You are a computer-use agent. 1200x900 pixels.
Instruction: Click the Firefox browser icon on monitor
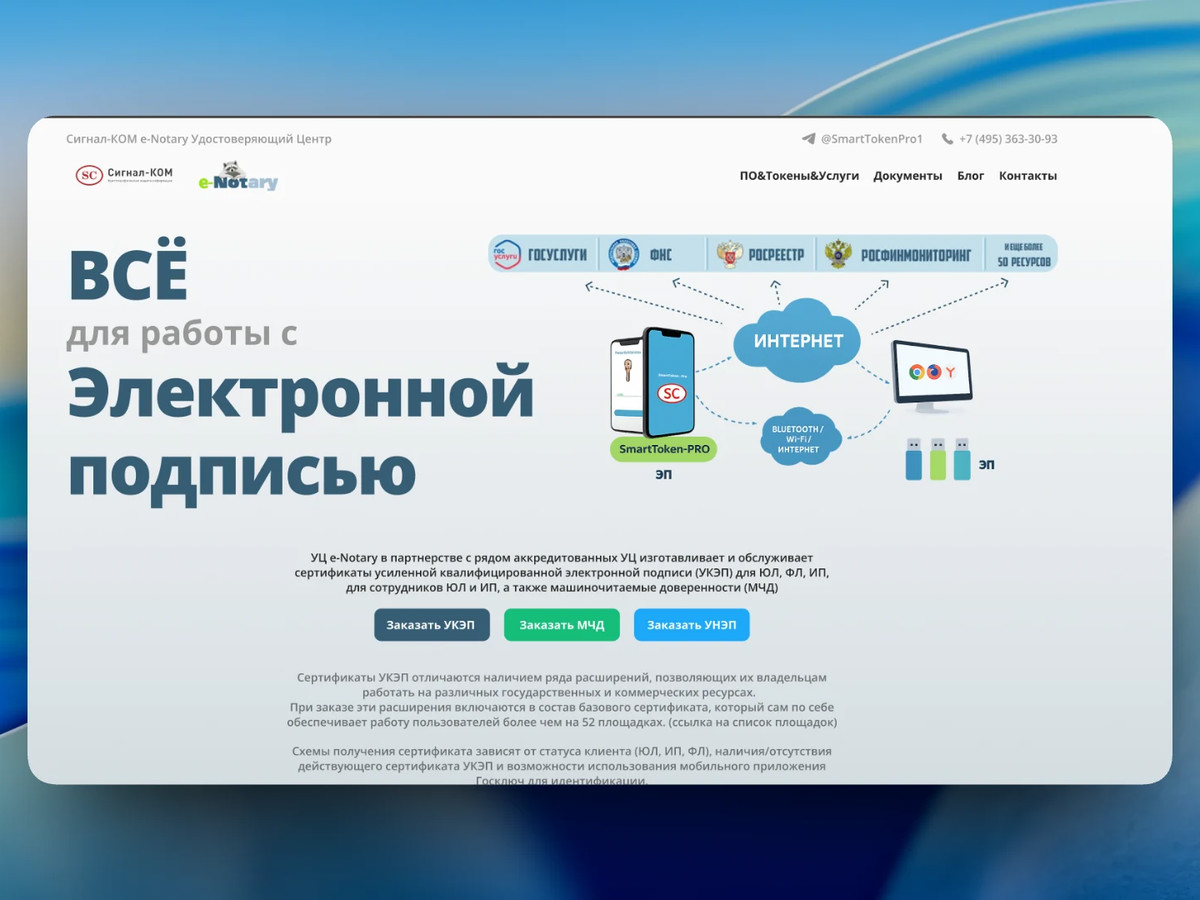(934, 372)
